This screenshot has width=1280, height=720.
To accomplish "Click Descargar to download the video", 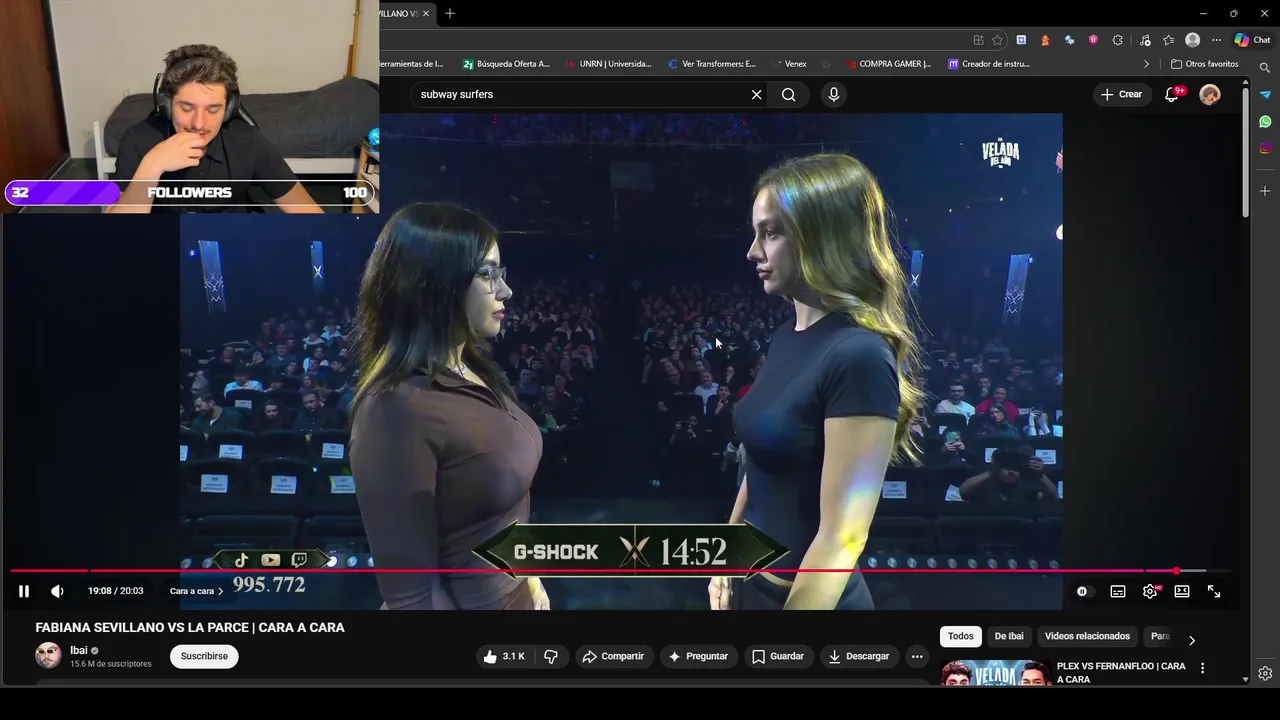I will (859, 656).
